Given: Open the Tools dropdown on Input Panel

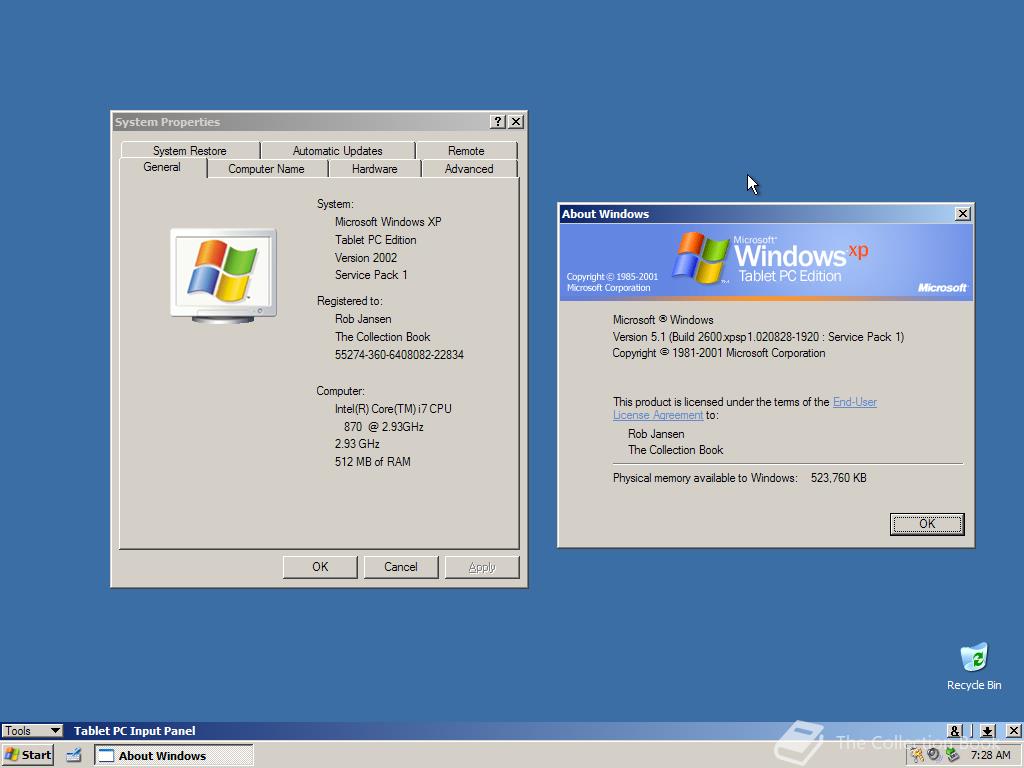Looking at the screenshot, I should tap(31, 731).
